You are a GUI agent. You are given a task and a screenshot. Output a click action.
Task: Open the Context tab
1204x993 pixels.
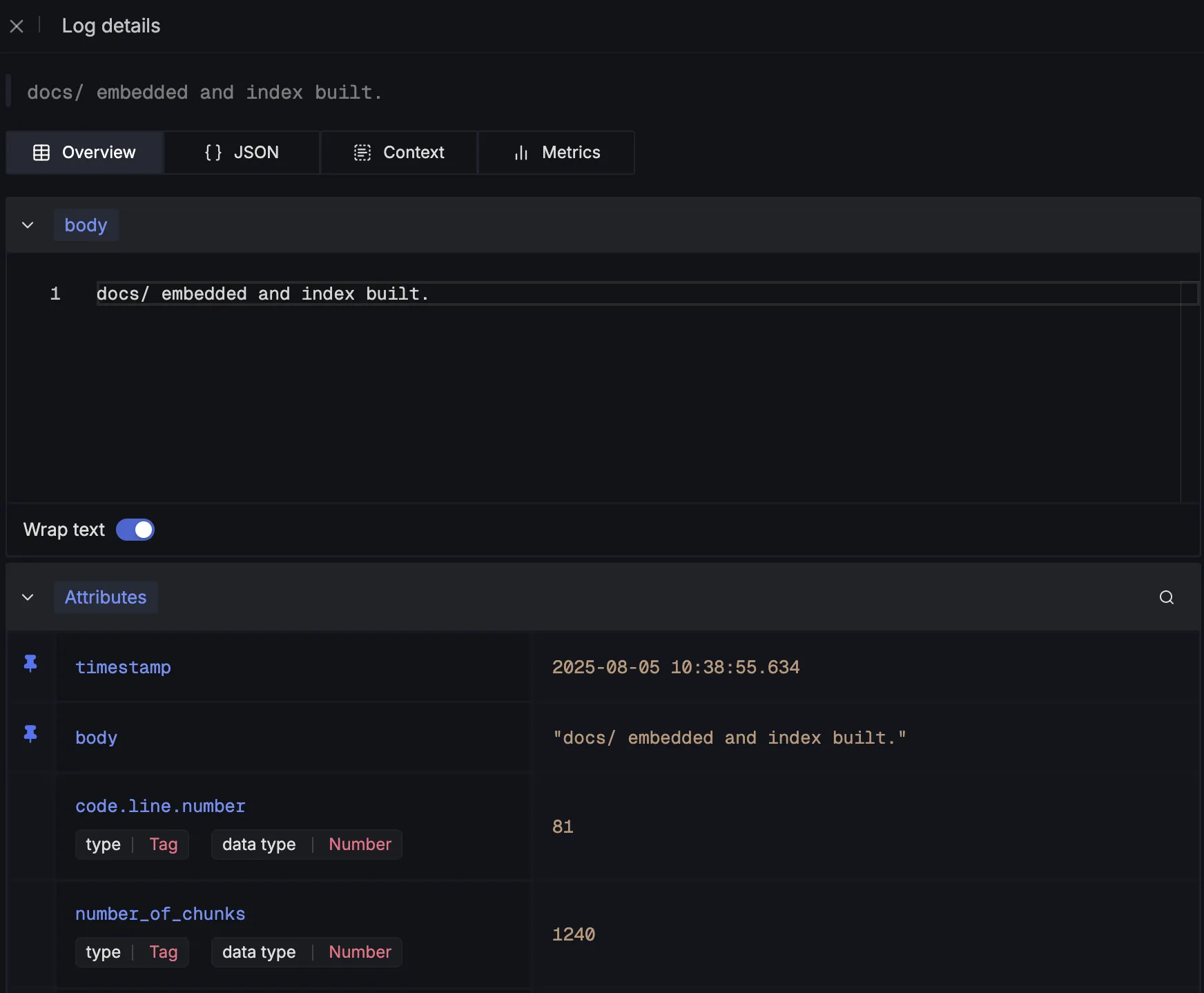(x=399, y=153)
